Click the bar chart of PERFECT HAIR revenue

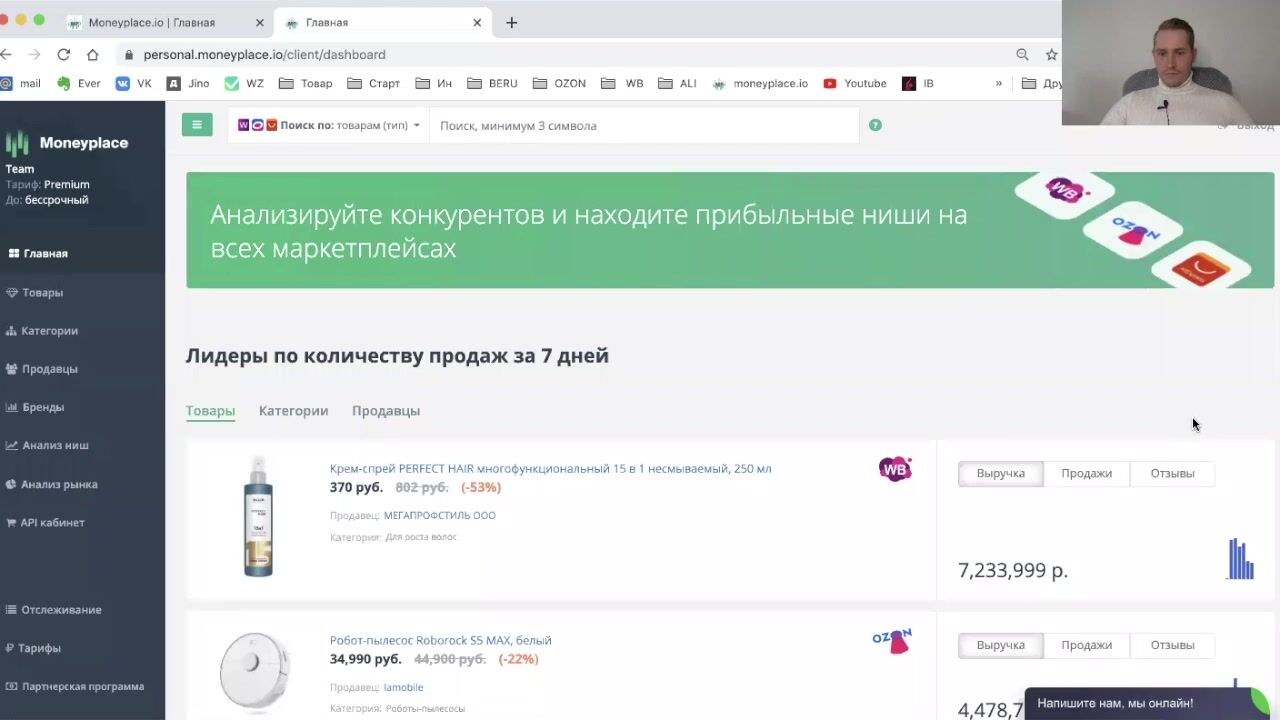pyautogui.click(x=1241, y=559)
